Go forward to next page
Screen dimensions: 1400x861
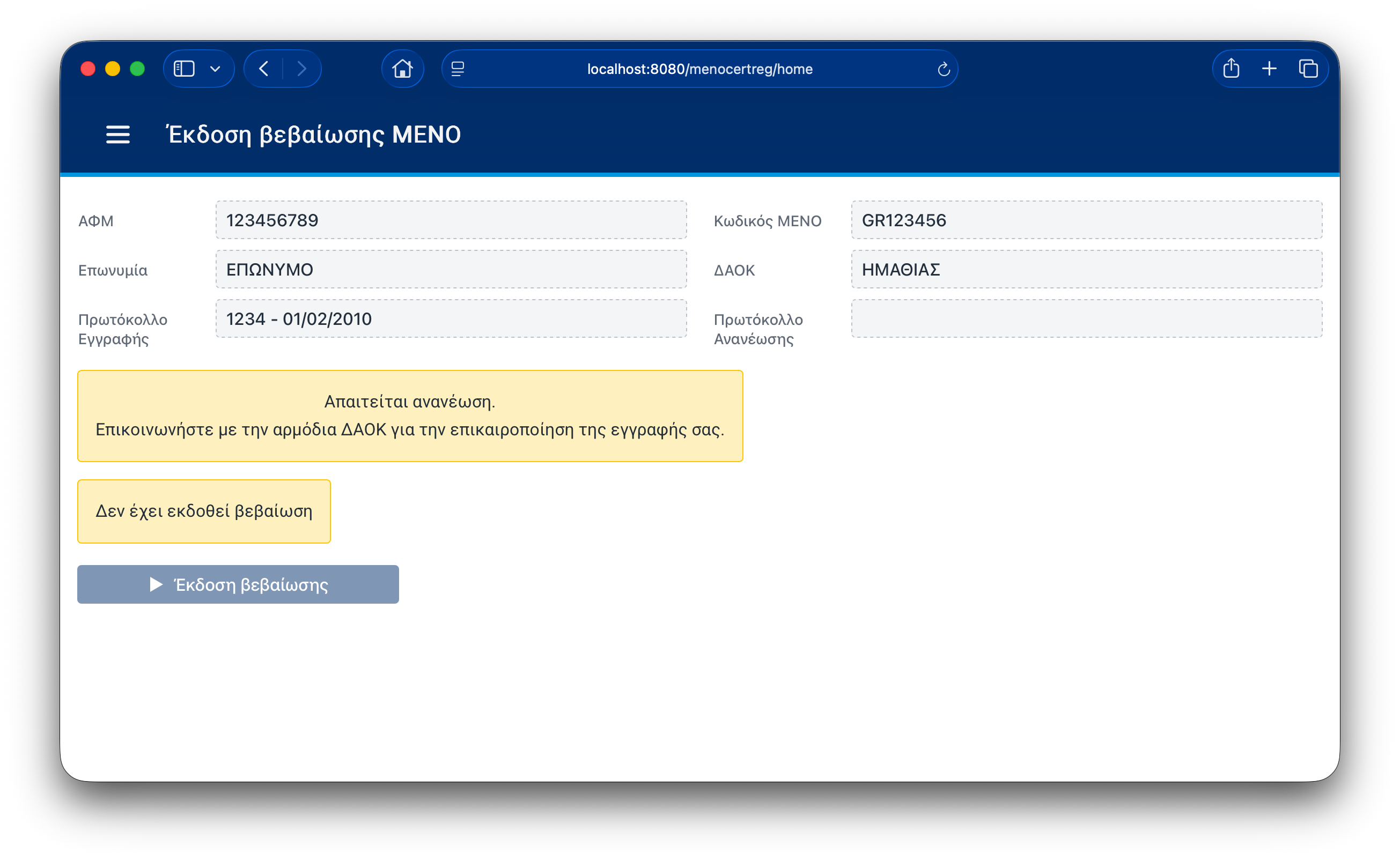click(302, 69)
